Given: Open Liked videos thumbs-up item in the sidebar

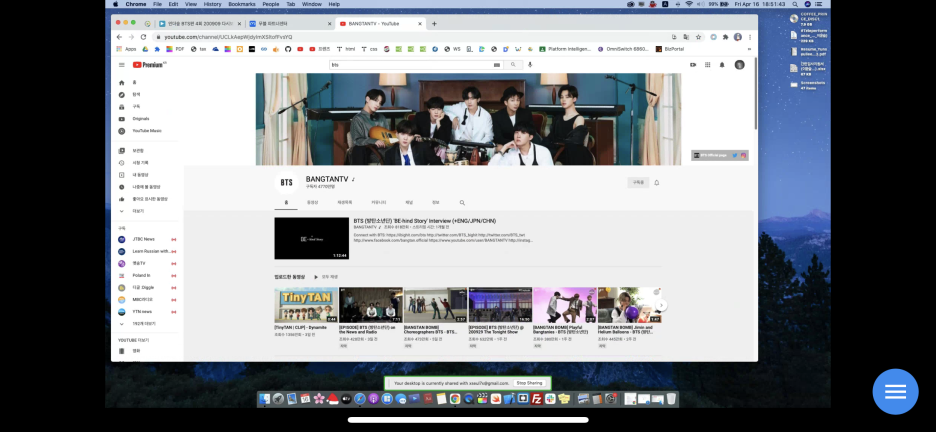Looking at the screenshot, I should pos(143,199).
